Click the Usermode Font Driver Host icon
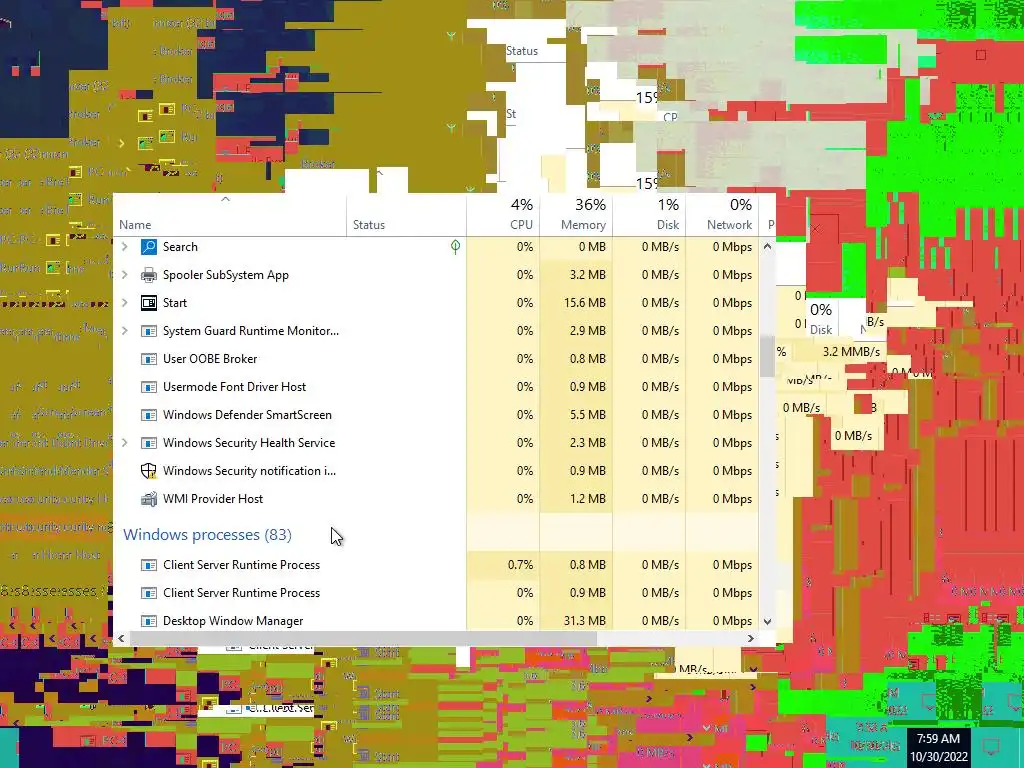 coord(149,387)
